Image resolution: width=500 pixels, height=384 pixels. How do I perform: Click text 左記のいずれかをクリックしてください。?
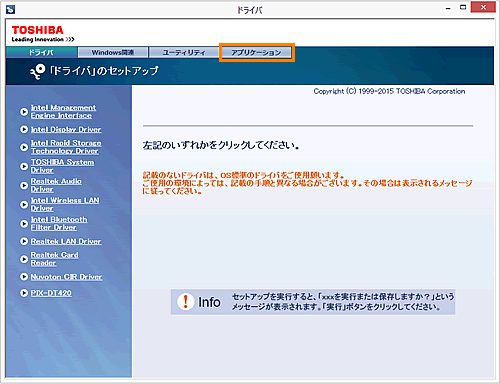tap(221, 145)
